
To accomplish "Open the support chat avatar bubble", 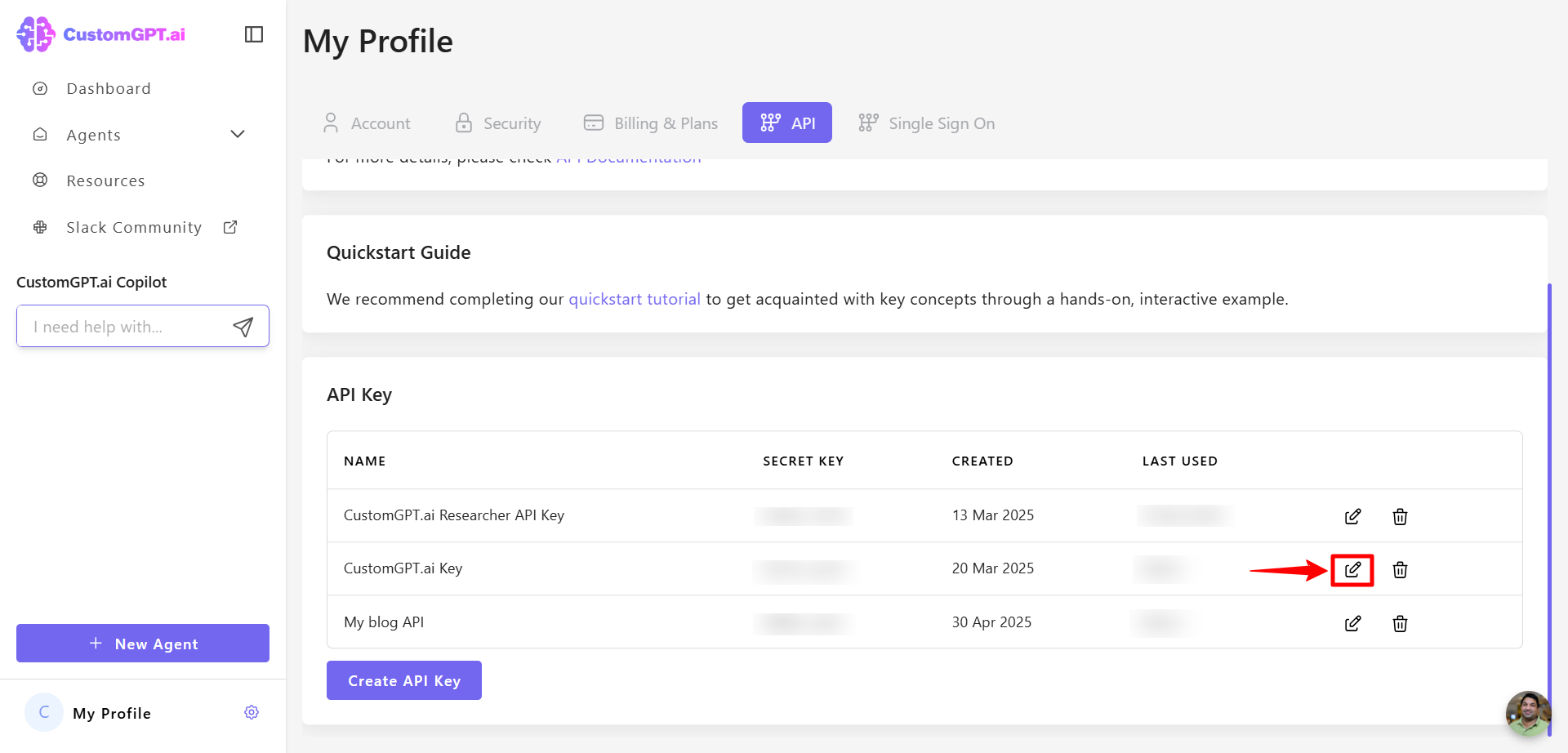I will (1527, 713).
